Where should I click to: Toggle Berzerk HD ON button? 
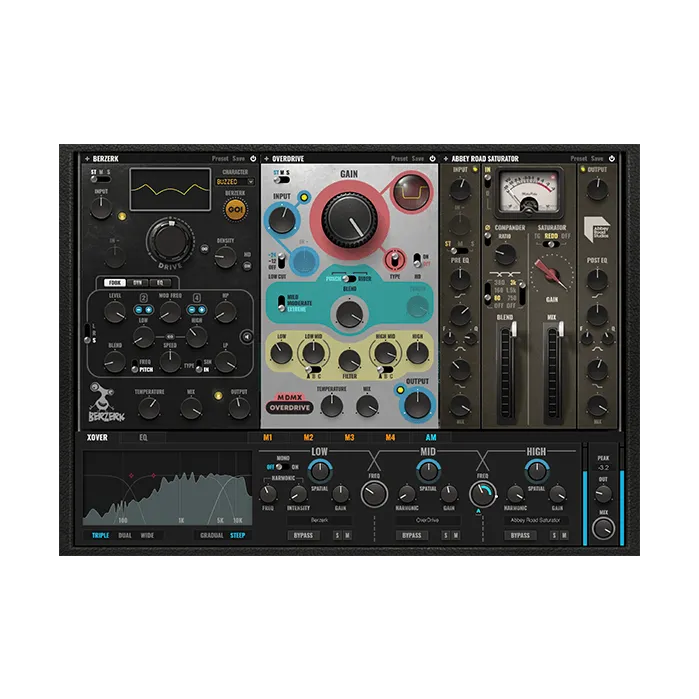pos(247,266)
